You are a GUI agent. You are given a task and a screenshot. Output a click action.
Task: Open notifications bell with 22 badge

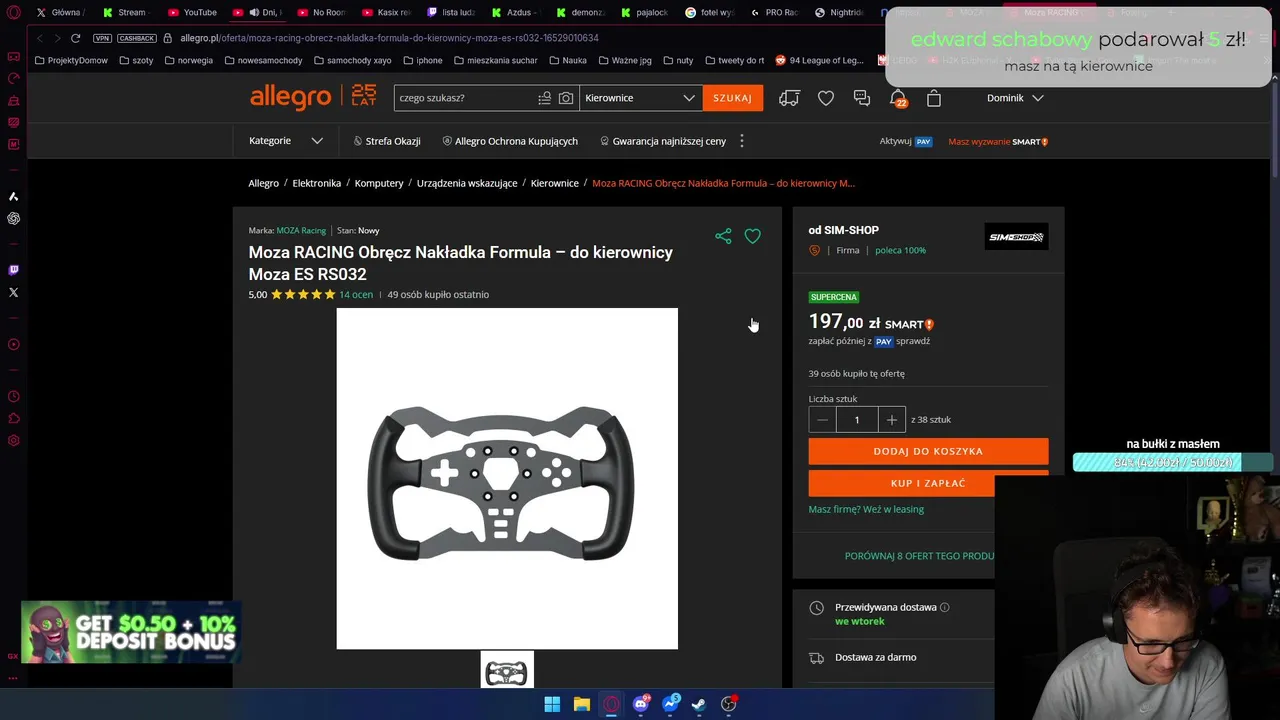click(898, 98)
